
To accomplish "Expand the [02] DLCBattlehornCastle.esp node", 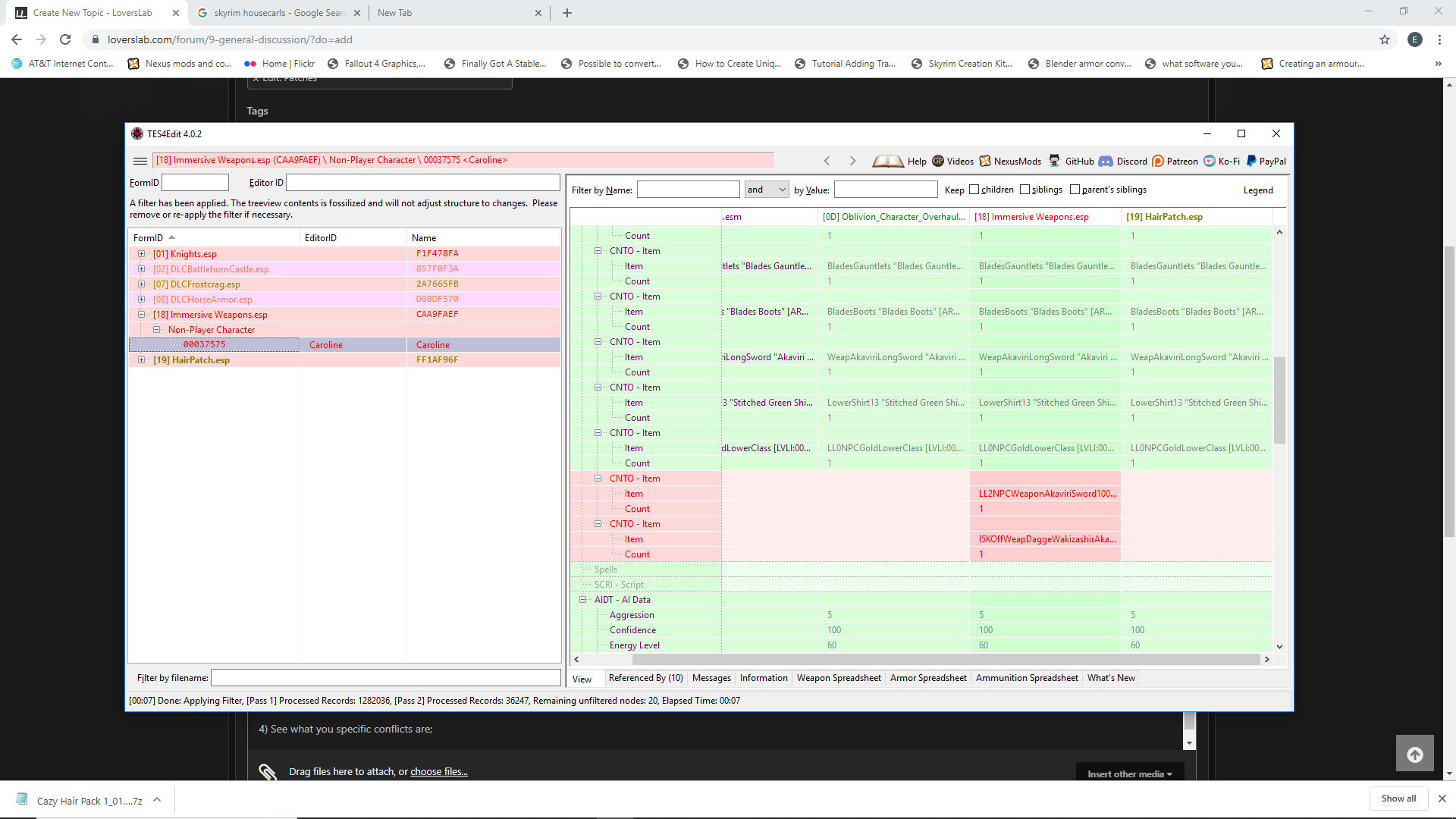I will [x=141, y=269].
